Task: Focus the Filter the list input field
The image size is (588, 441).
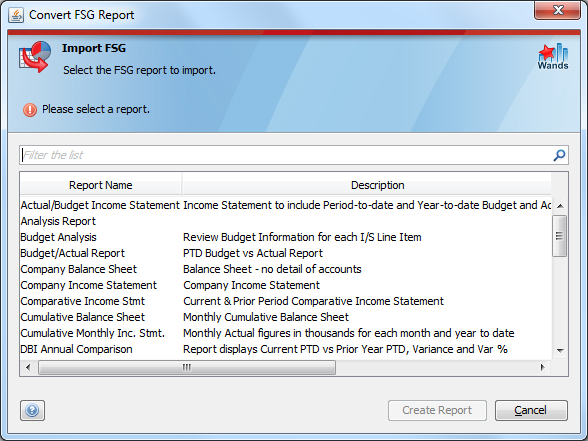Action: click(x=286, y=155)
